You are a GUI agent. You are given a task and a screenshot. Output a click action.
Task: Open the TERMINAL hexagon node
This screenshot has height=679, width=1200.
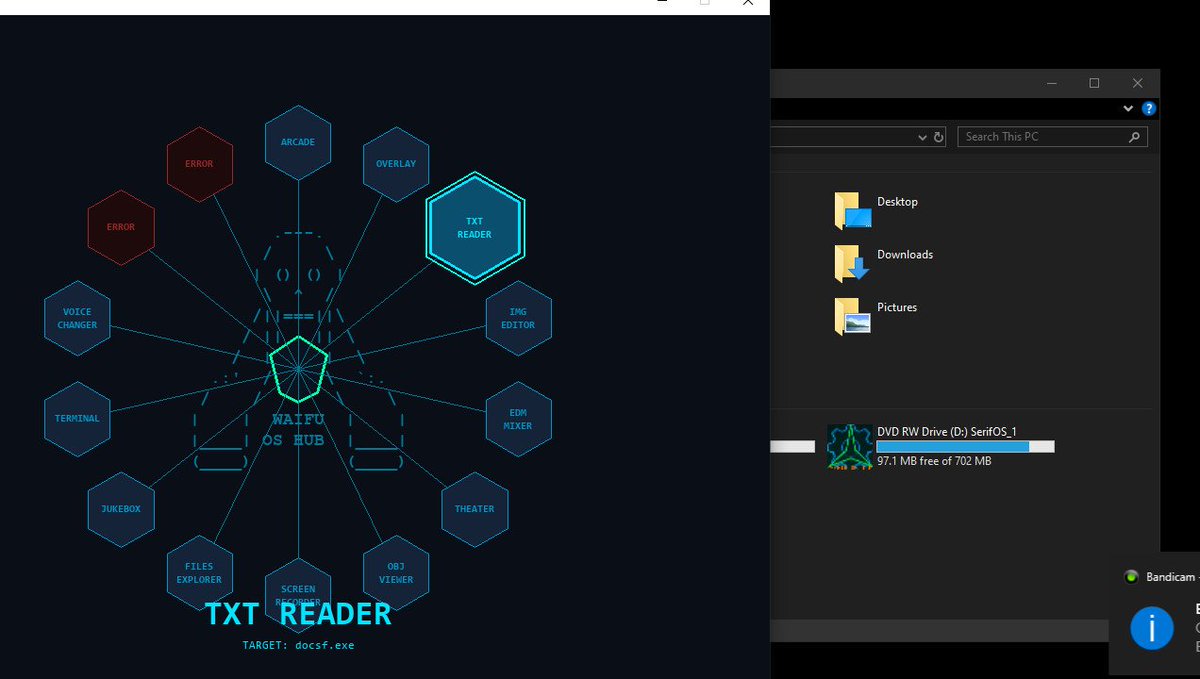coord(77,419)
